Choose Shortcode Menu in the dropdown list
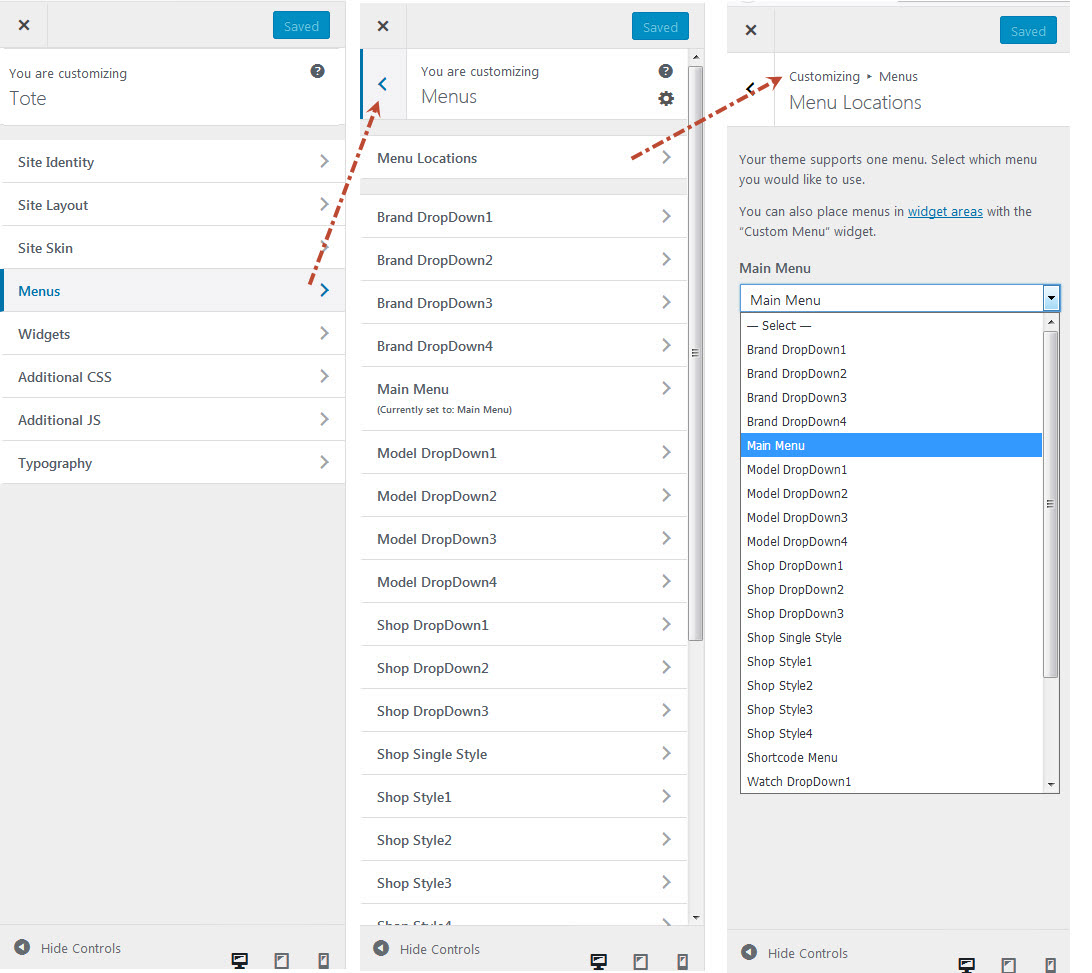 (891, 757)
